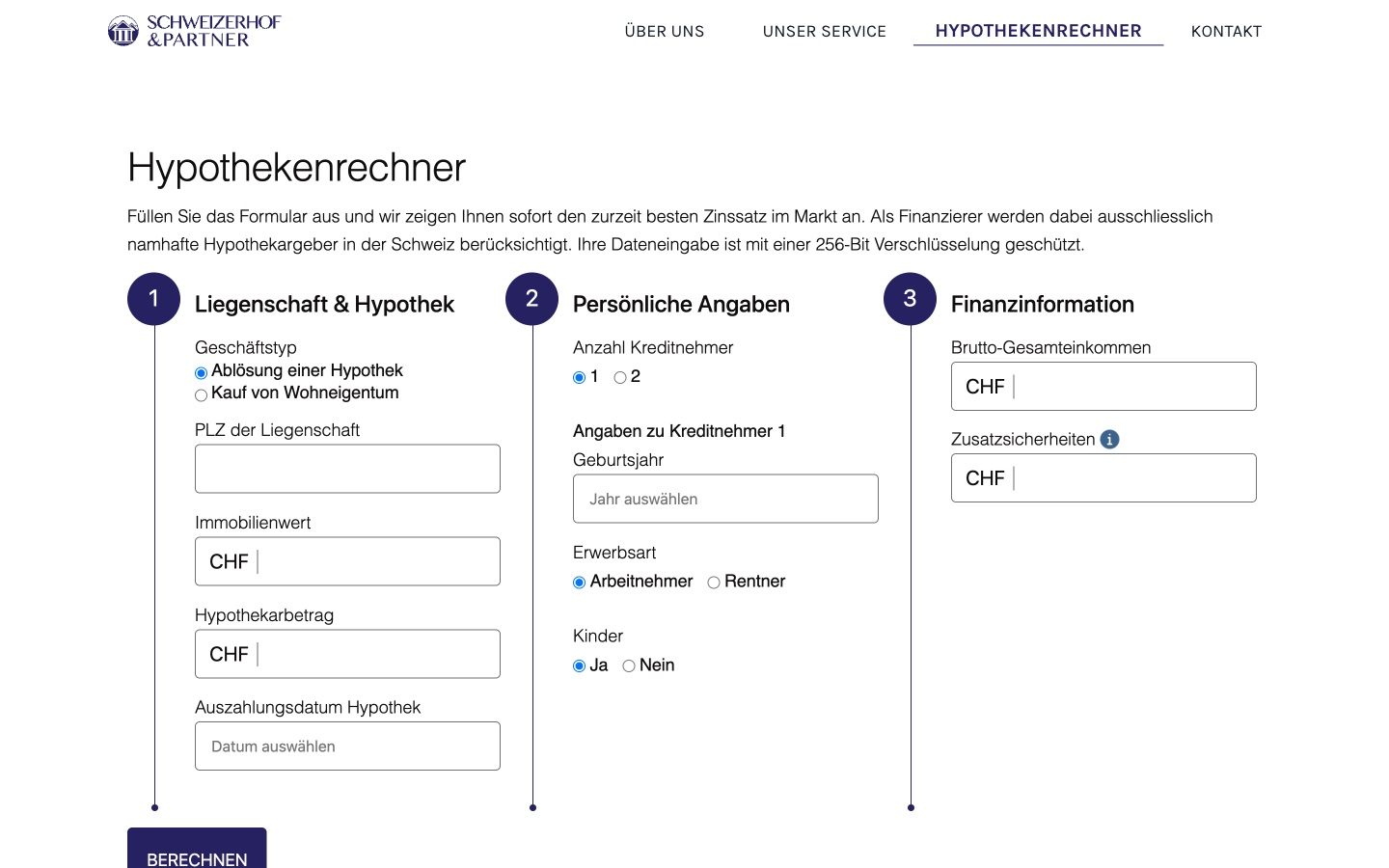Select Kauf von Wohneigentum option
Image resolution: width=1389 pixels, height=868 pixels.
201,395
